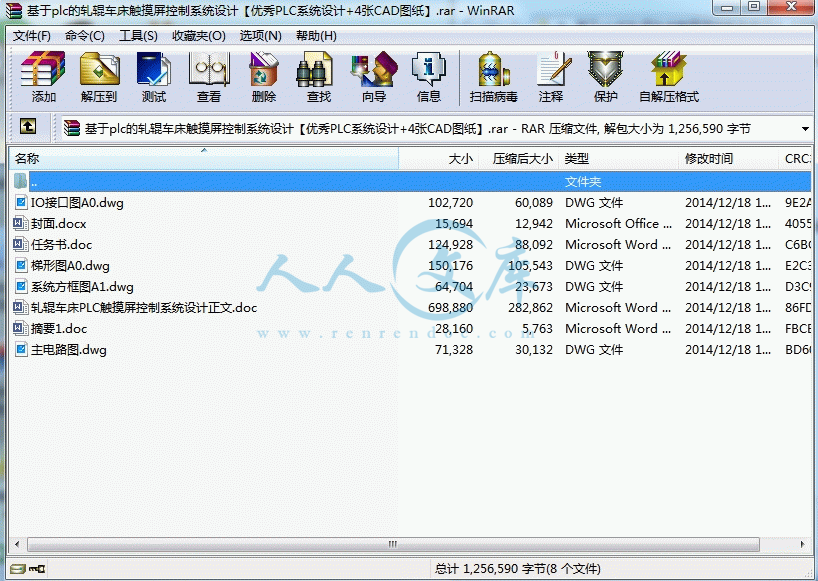Select the 摘要1.doc file name
This screenshot has width=818, height=581.
[x=59, y=329]
